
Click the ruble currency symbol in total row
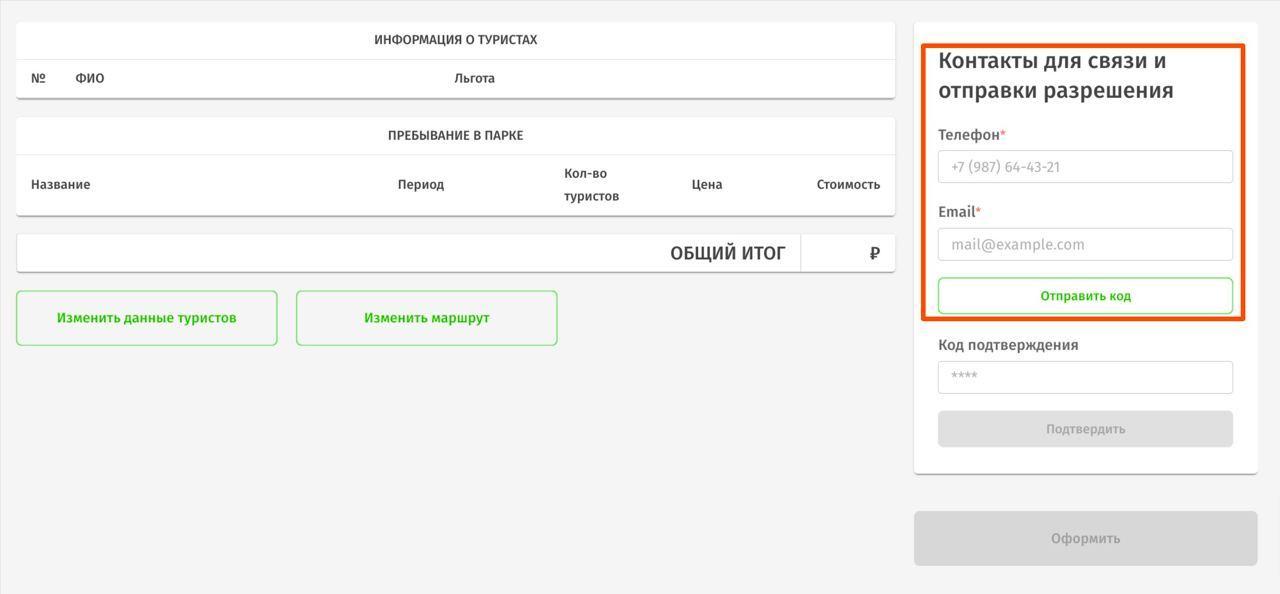coord(875,254)
